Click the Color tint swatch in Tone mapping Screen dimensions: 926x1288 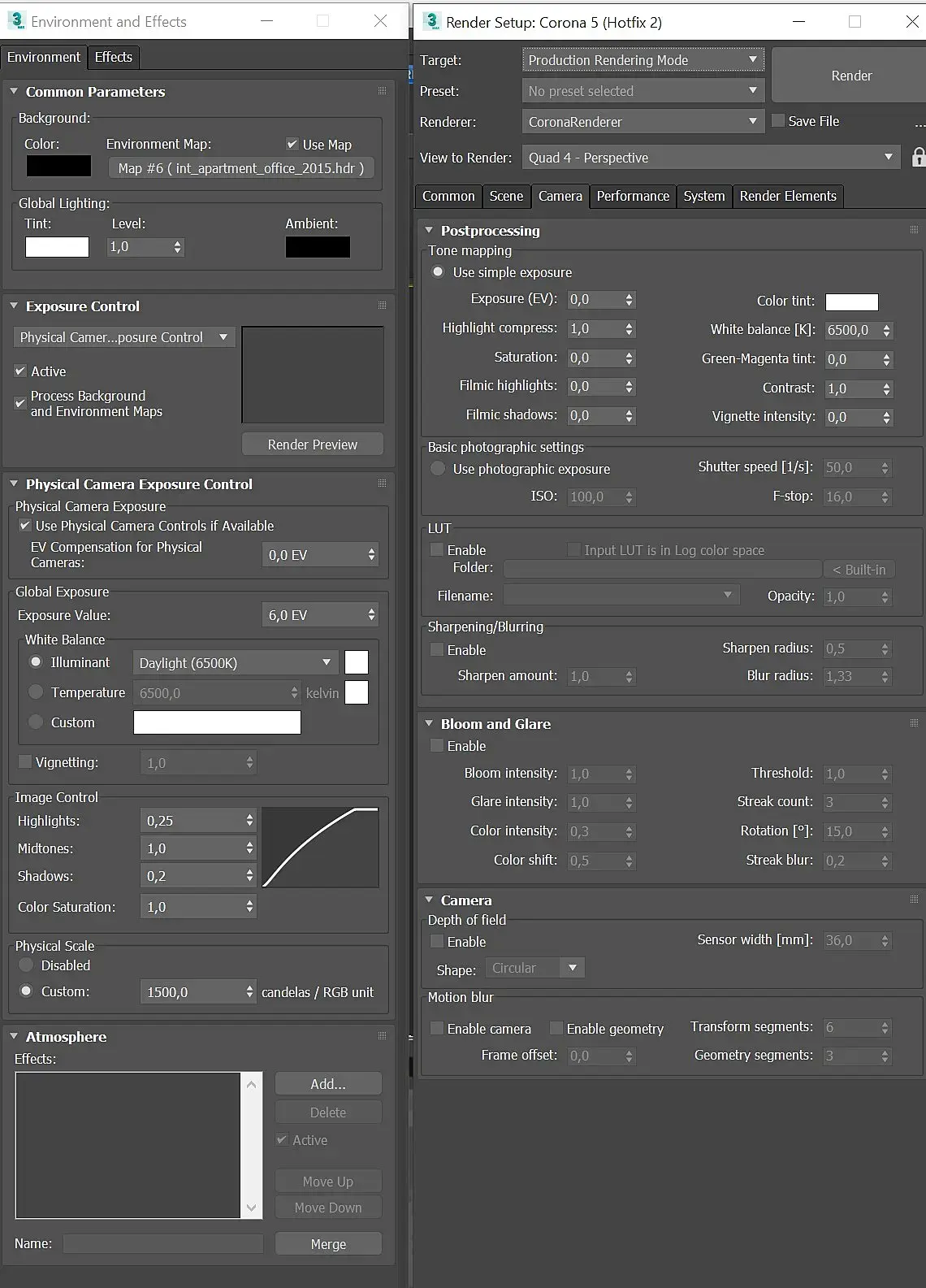[x=851, y=302]
